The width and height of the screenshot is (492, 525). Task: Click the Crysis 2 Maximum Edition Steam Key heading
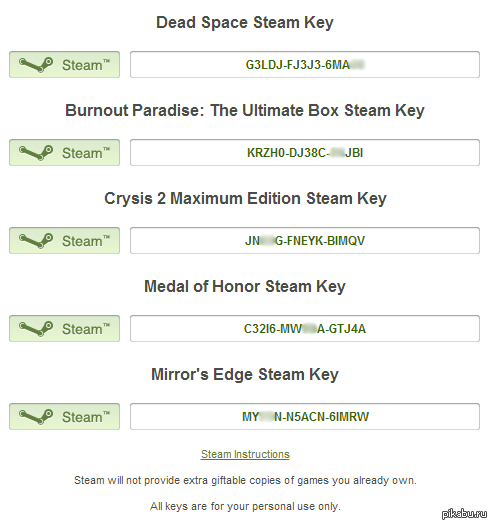245,199
